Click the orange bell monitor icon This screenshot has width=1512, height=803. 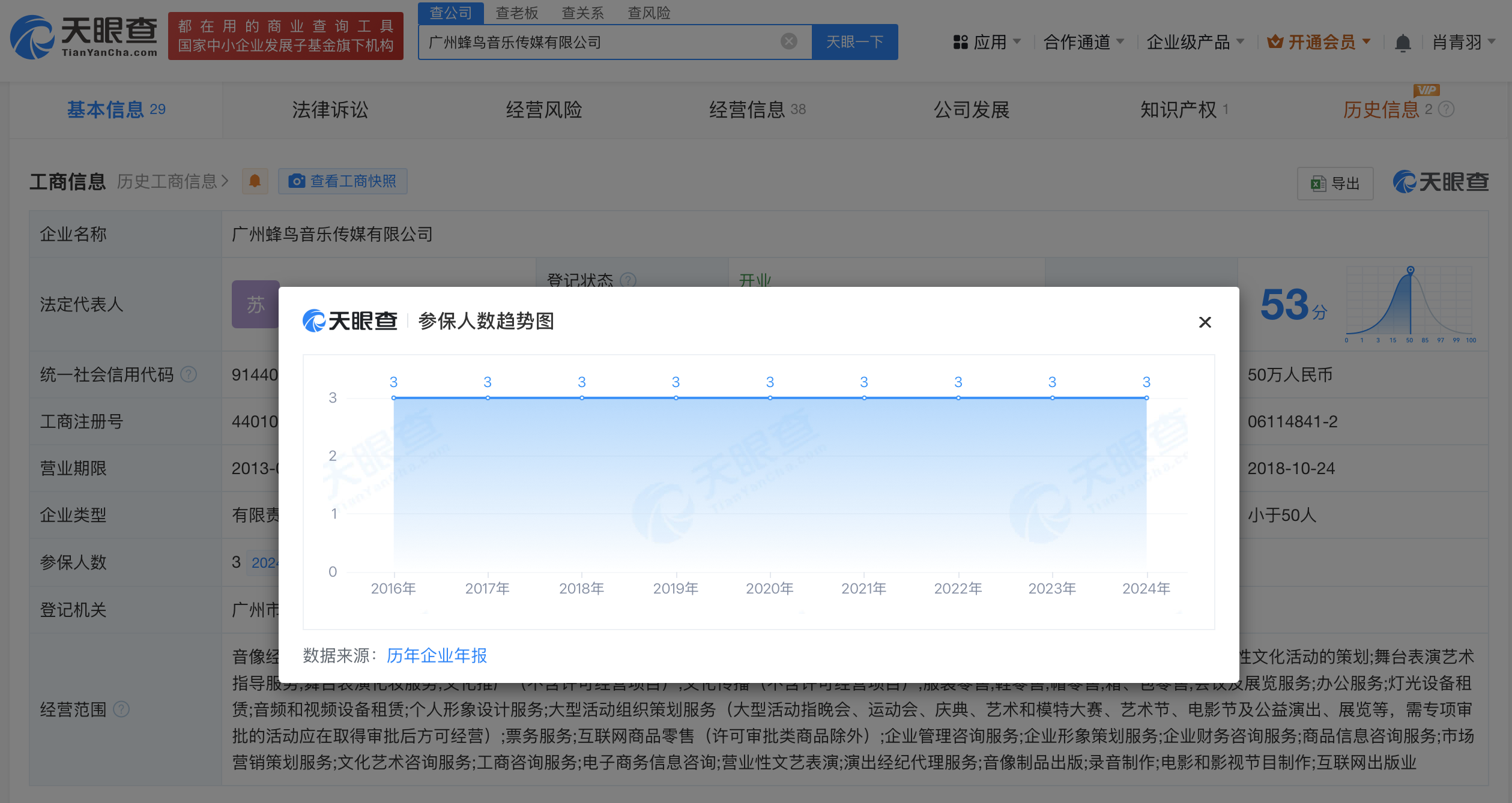255,181
